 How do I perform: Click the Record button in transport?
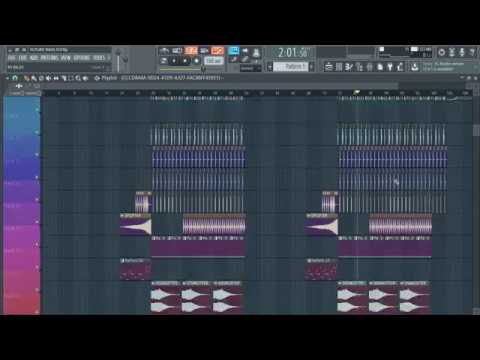(196, 61)
